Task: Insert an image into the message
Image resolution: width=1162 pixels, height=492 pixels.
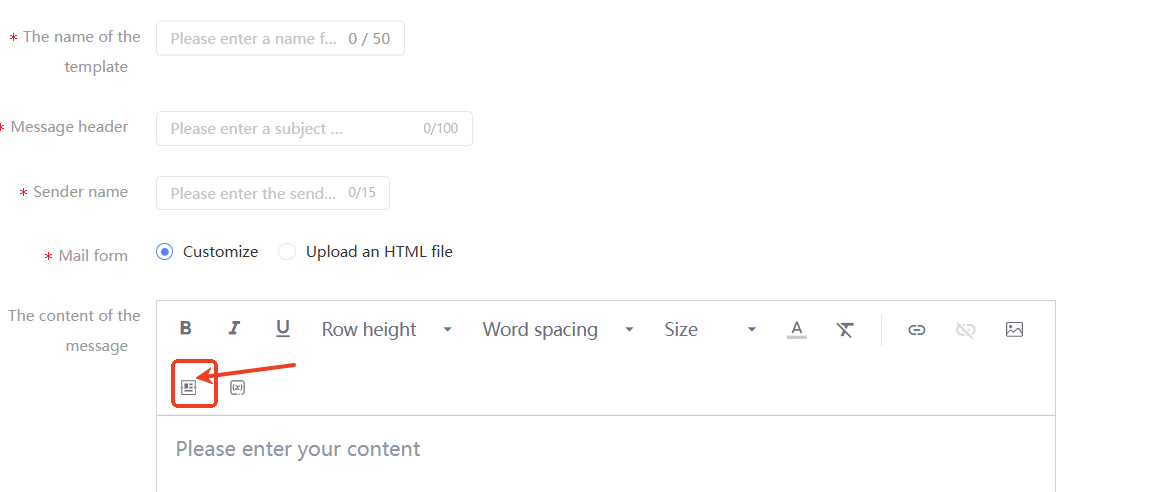Action: (1014, 329)
